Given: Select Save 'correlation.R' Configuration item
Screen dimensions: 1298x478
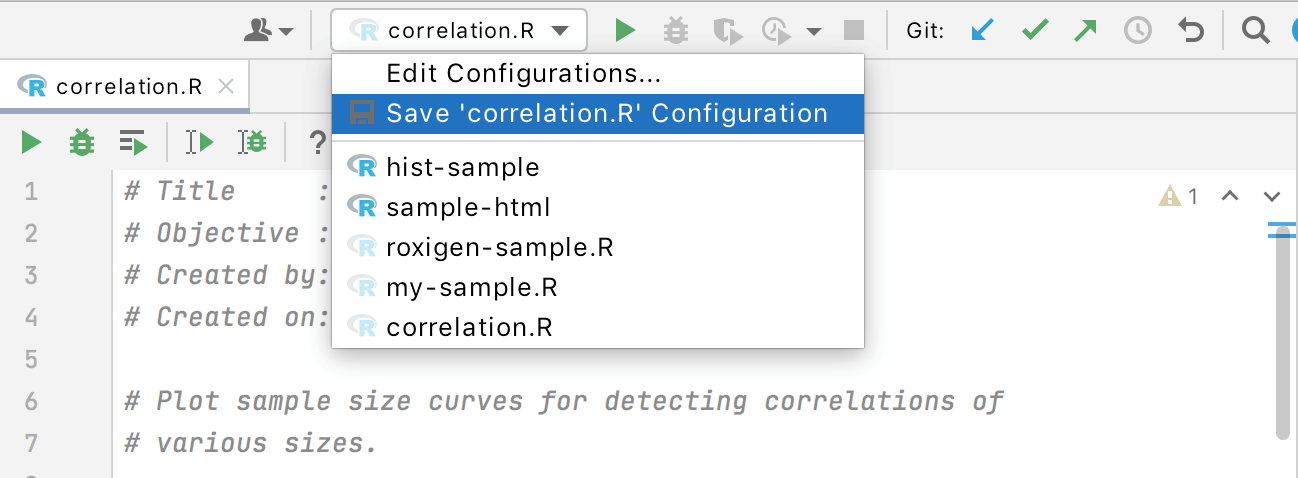Looking at the screenshot, I should coord(606,114).
